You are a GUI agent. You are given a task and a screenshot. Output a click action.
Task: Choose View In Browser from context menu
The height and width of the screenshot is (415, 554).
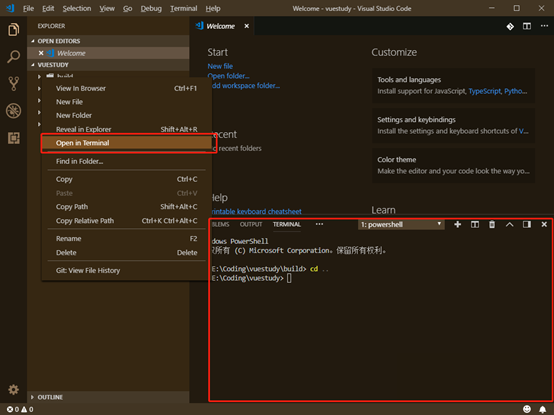coord(126,88)
